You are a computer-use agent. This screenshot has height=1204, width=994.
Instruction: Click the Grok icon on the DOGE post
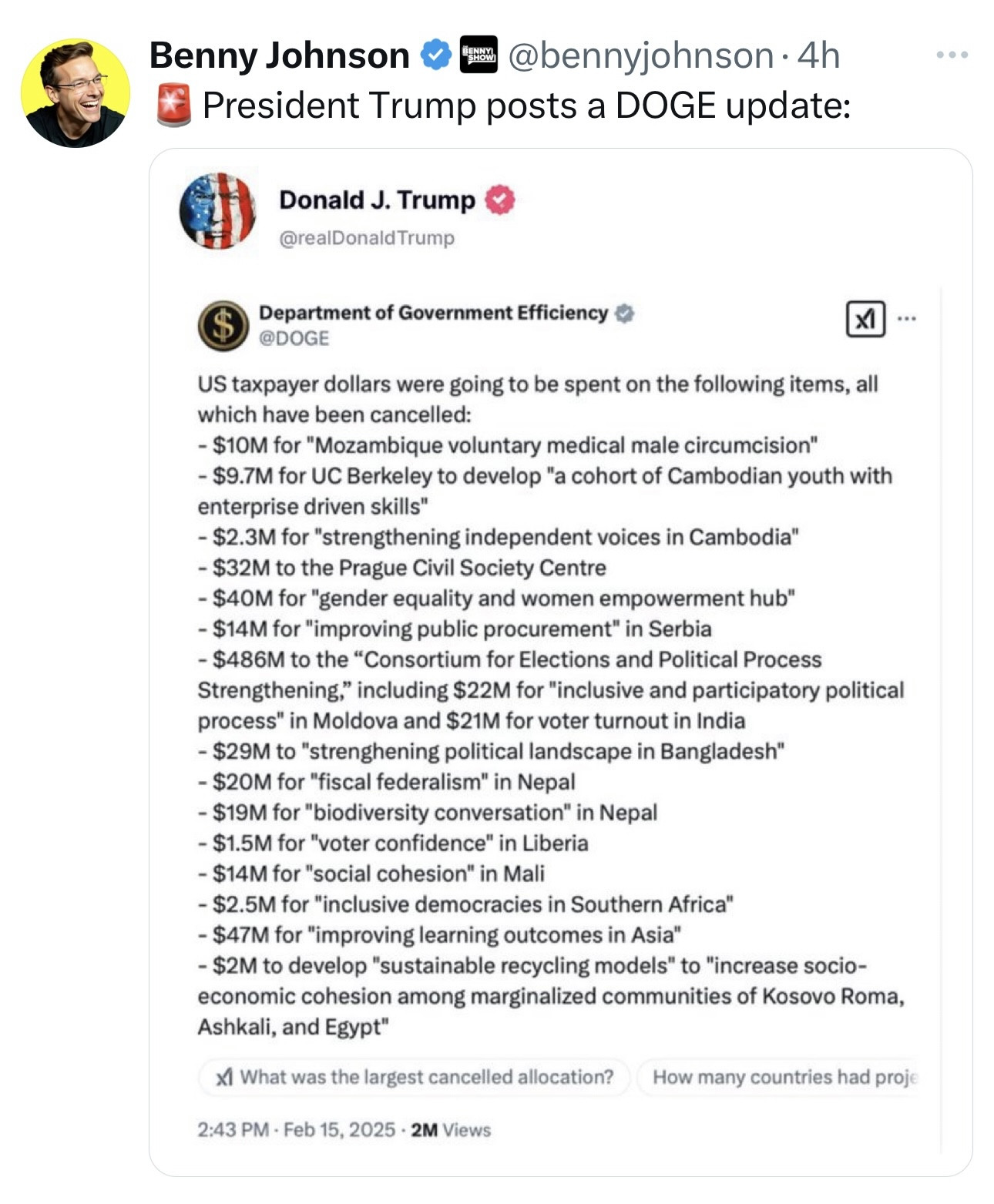(865, 318)
